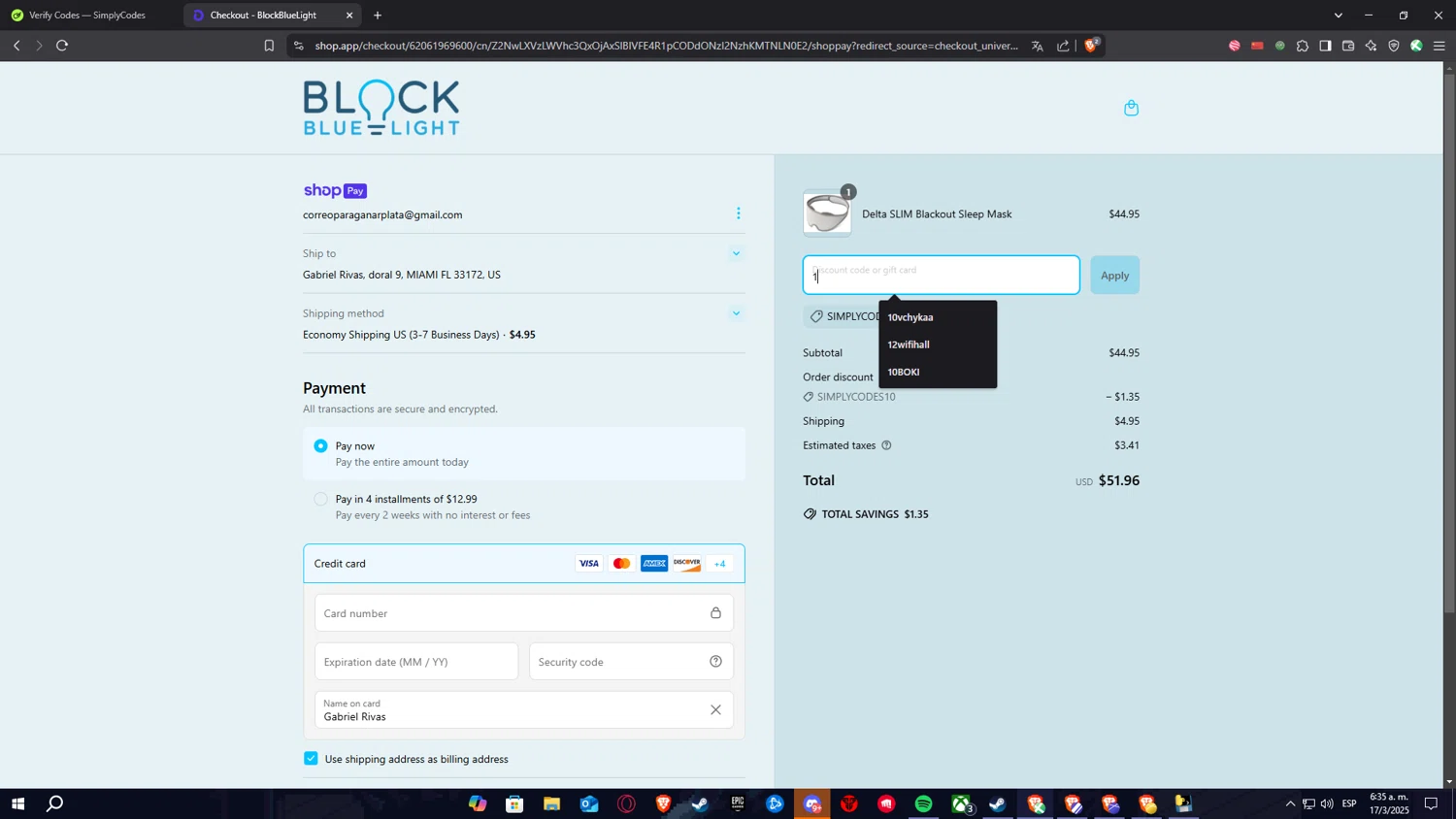This screenshot has width=1456, height=819.
Task: Open the Brave translate icon
Action: pyautogui.click(x=1038, y=46)
